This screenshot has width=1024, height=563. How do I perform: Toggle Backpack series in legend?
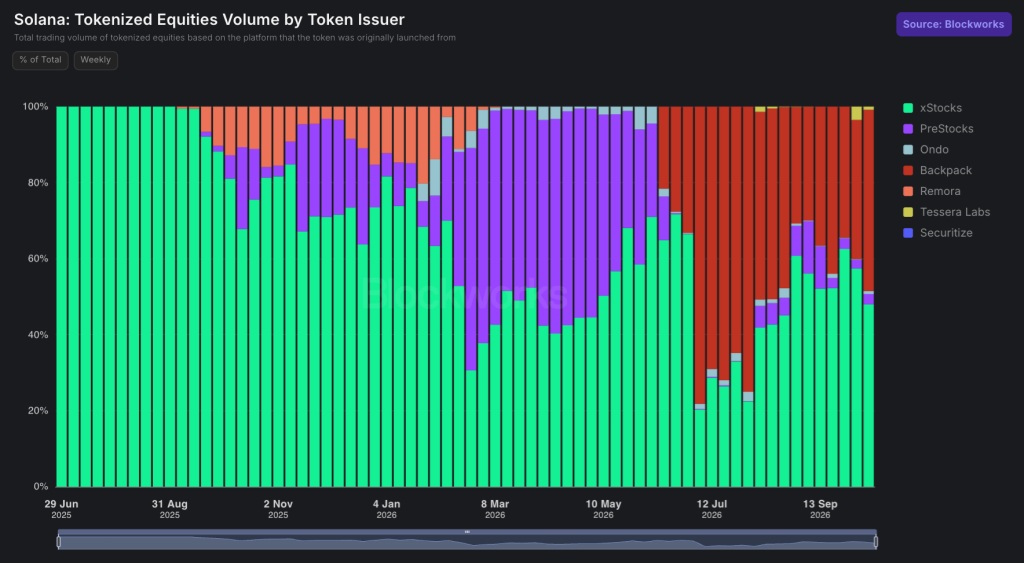coord(937,170)
